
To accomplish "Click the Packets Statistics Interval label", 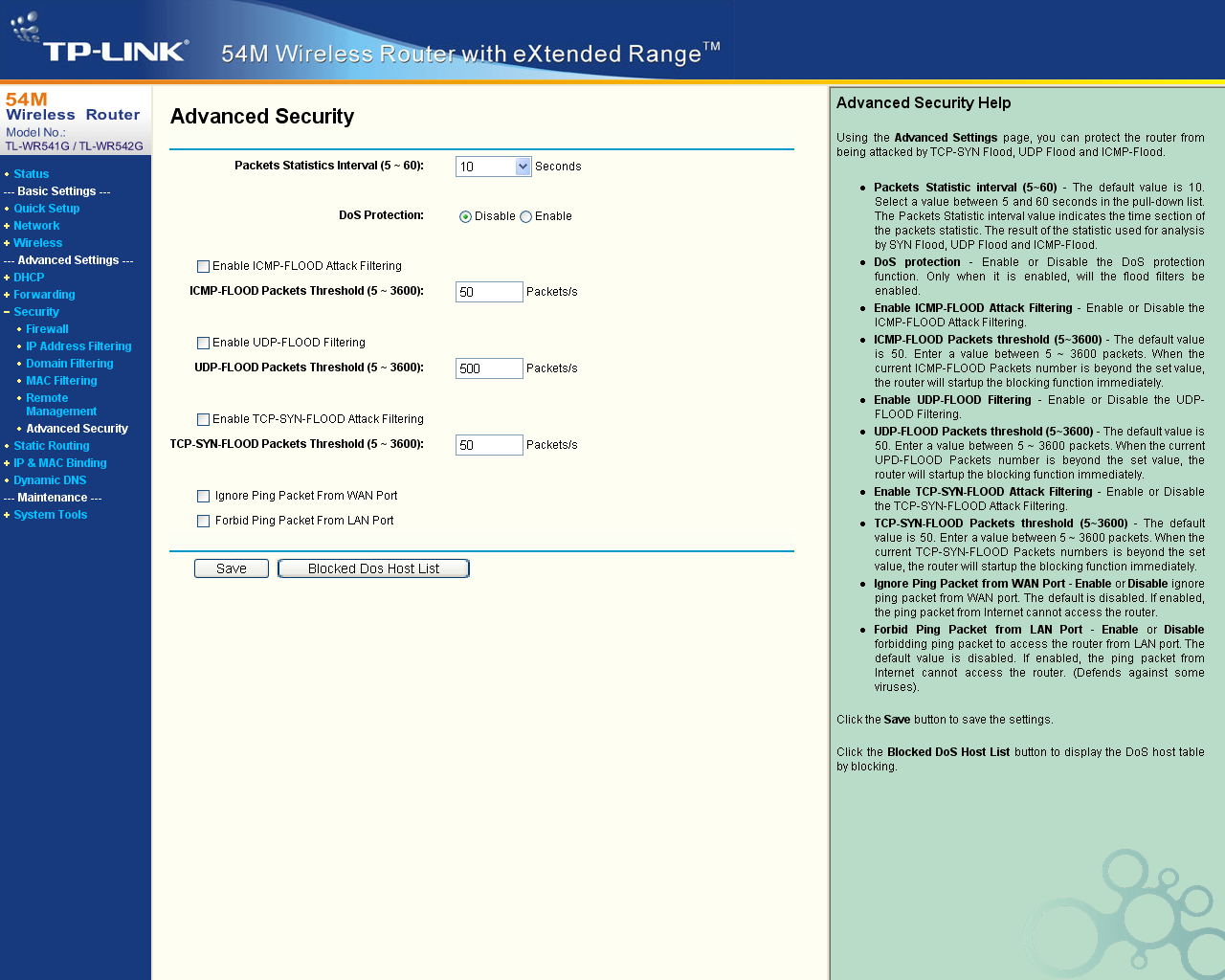I will [329, 166].
